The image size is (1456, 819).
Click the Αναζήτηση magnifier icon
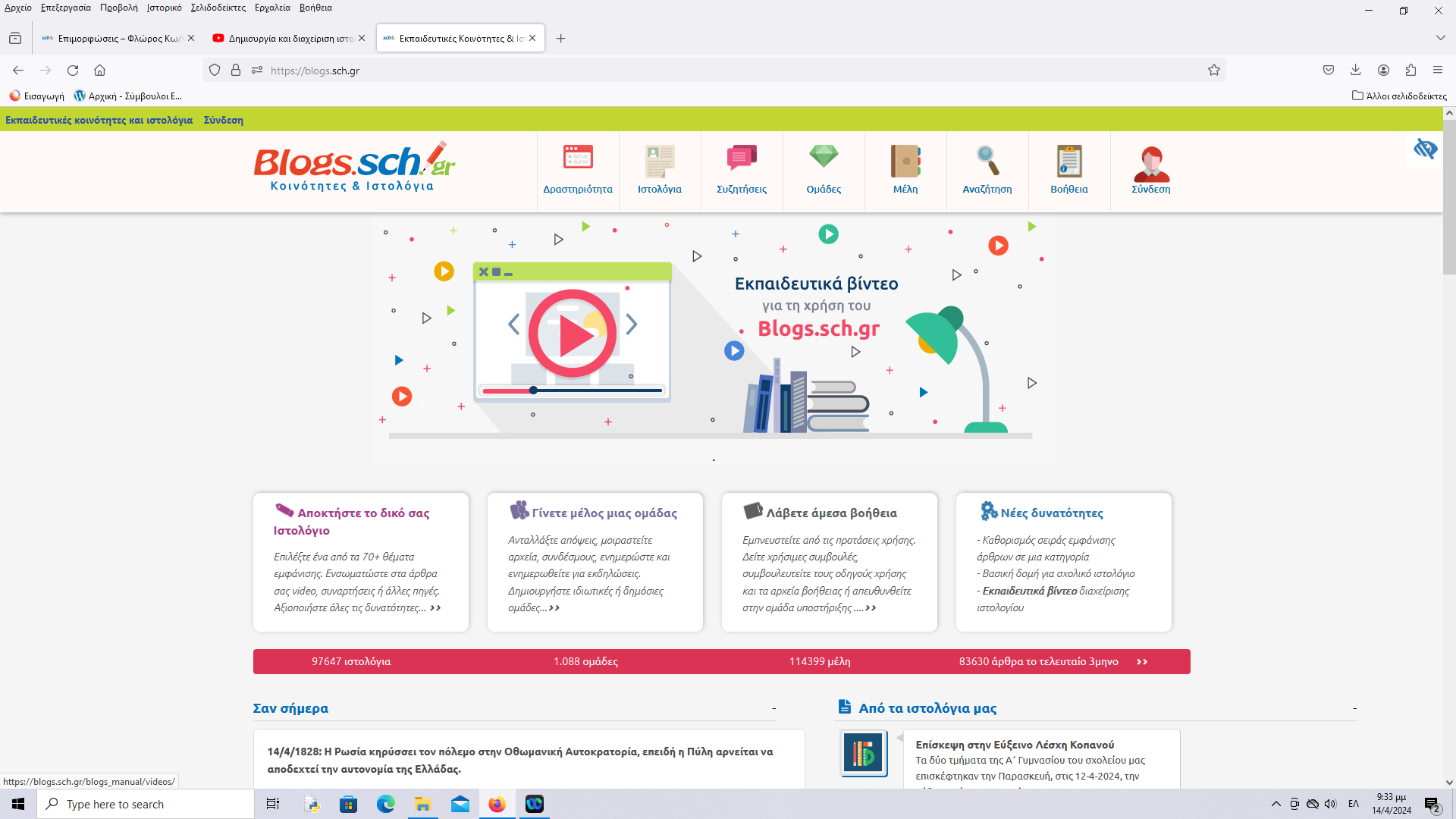coord(987,161)
